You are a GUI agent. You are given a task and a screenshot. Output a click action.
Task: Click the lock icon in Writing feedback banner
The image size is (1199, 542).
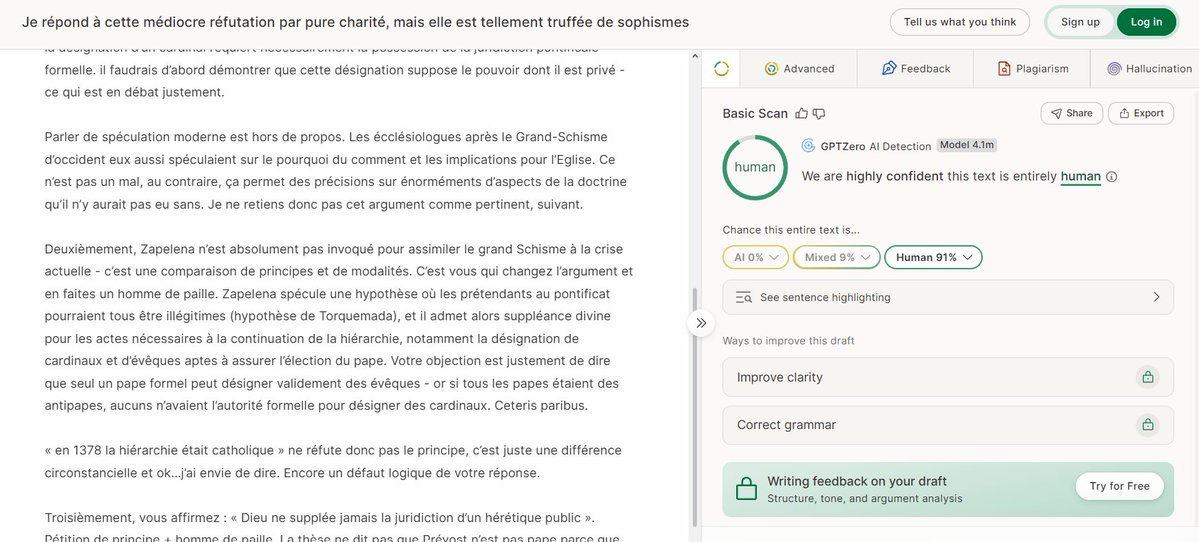pyautogui.click(x=746, y=488)
